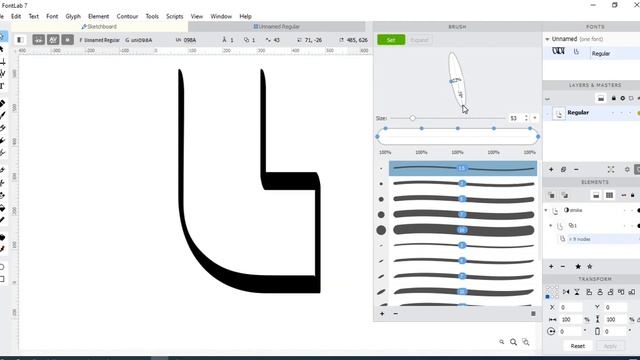
Task: Select the 9 nodes tree item
Action: (x=580, y=239)
